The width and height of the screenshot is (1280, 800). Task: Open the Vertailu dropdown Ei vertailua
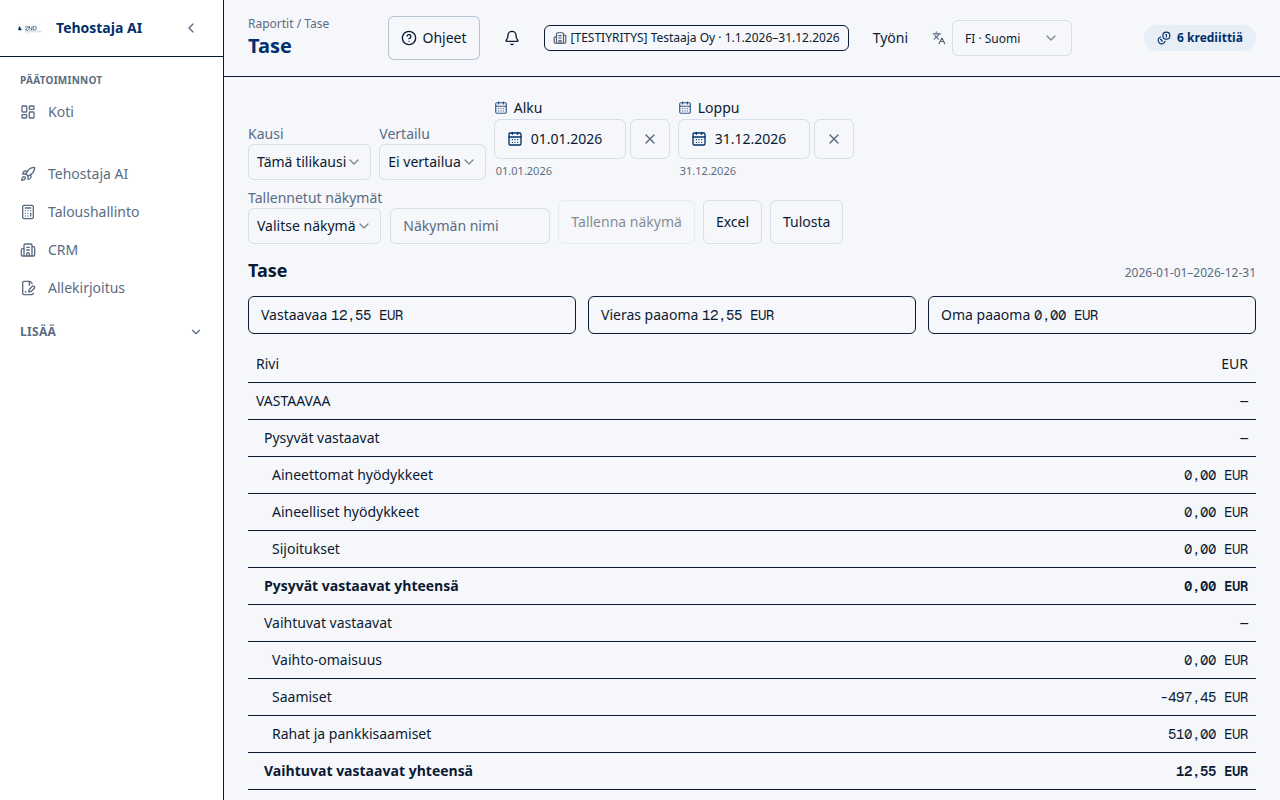click(x=432, y=162)
